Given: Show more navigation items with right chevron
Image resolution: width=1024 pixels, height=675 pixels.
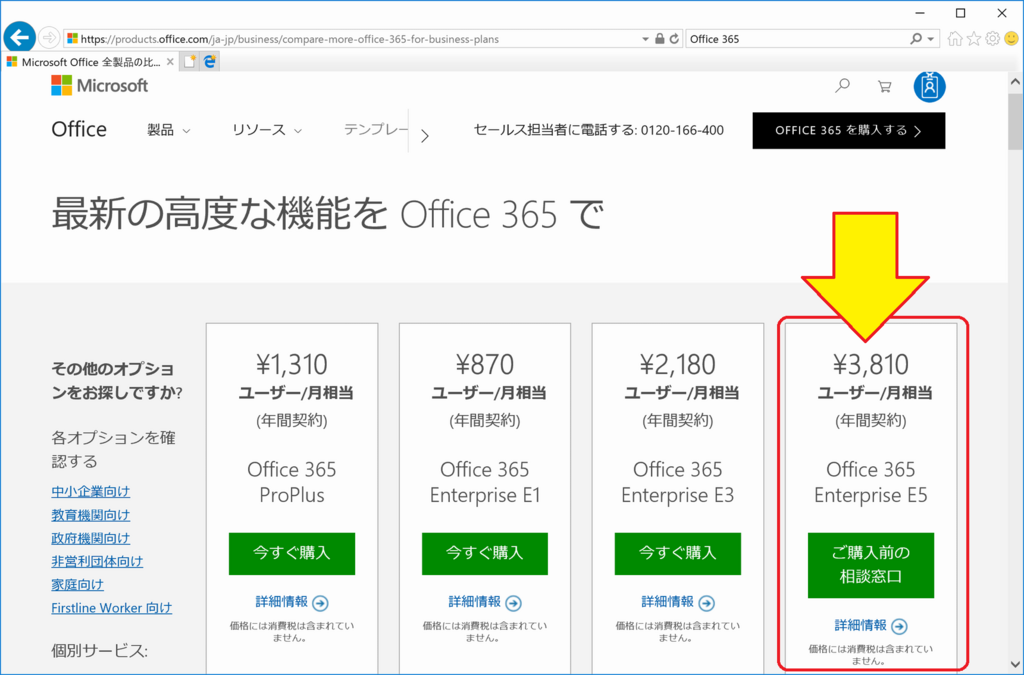Looking at the screenshot, I should 424,136.
